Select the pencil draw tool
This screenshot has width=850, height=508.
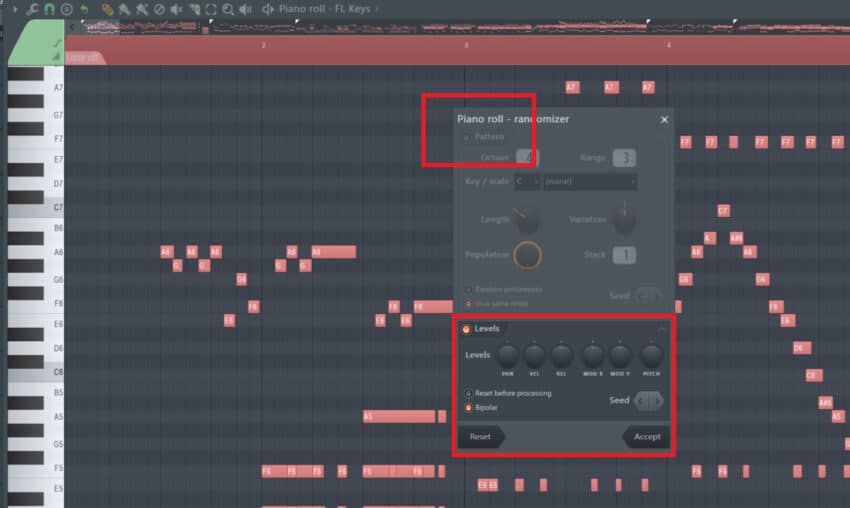[x=107, y=9]
